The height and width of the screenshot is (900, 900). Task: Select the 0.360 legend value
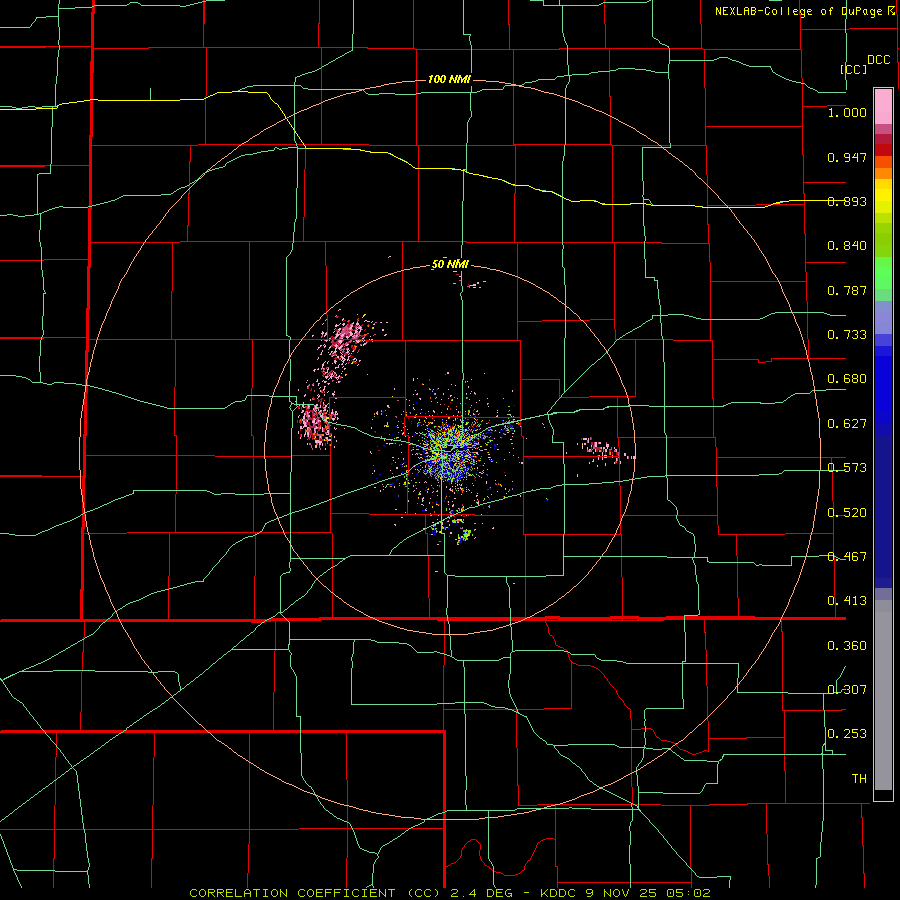click(847, 646)
